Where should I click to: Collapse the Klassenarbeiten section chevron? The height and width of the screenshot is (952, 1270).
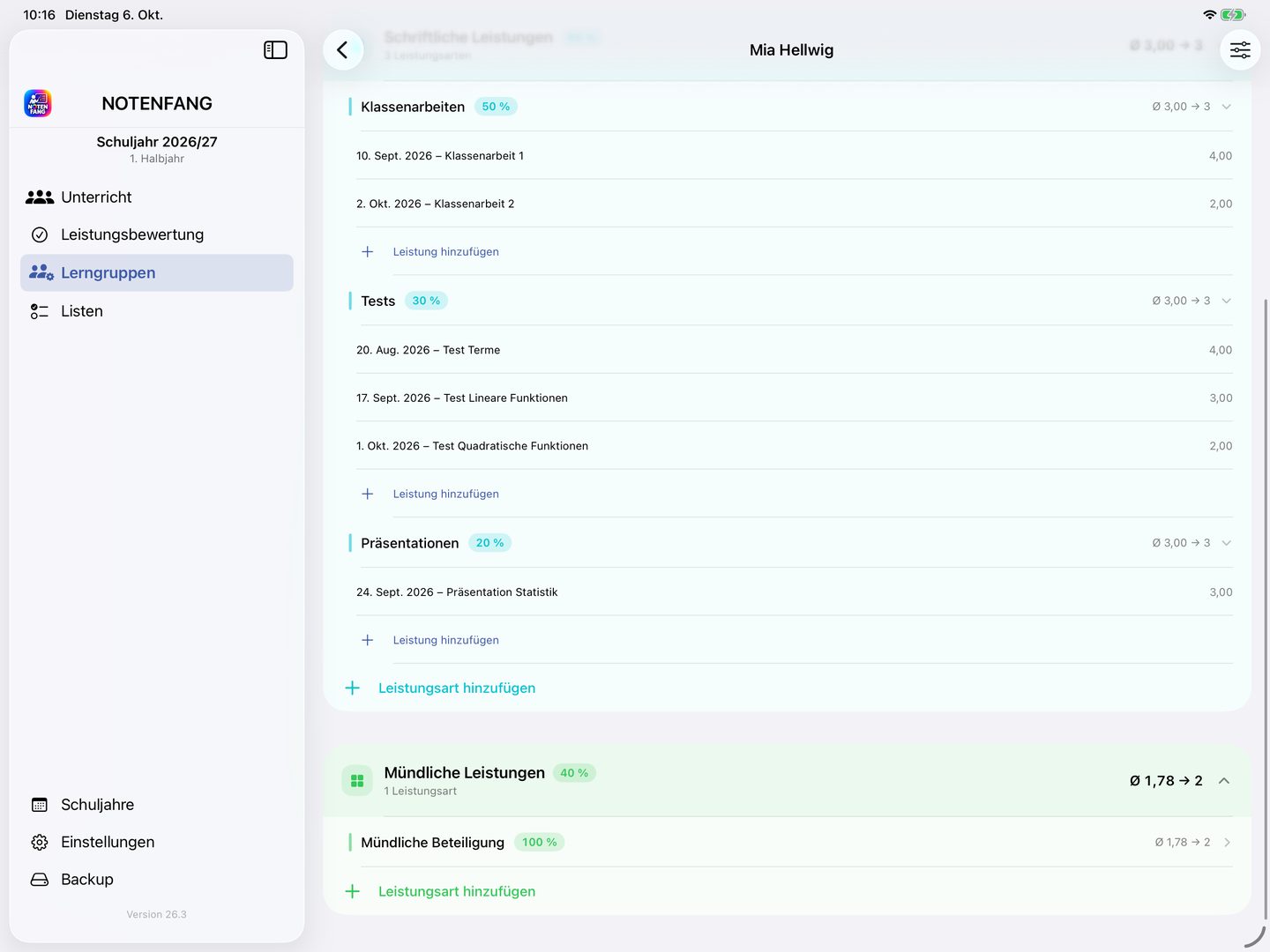click(x=1226, y=107)
